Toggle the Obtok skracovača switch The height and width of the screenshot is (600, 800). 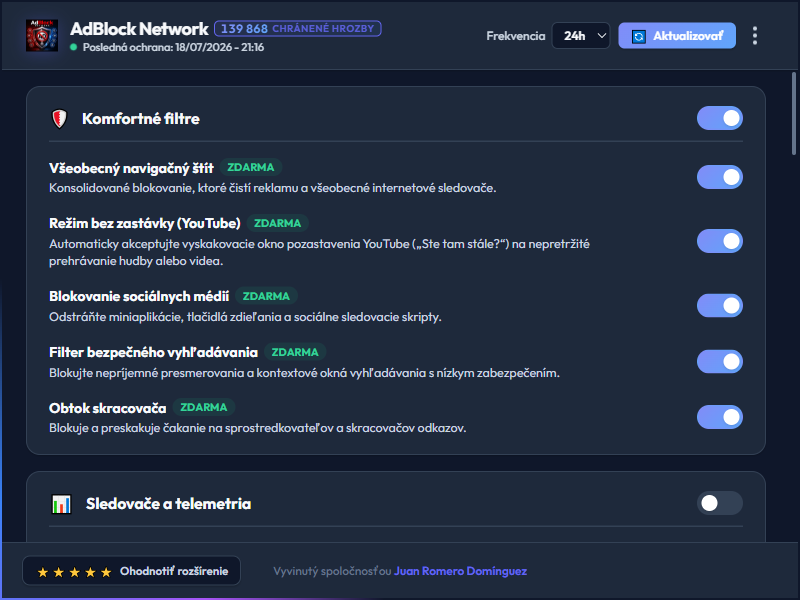click(x=719, y=417)
